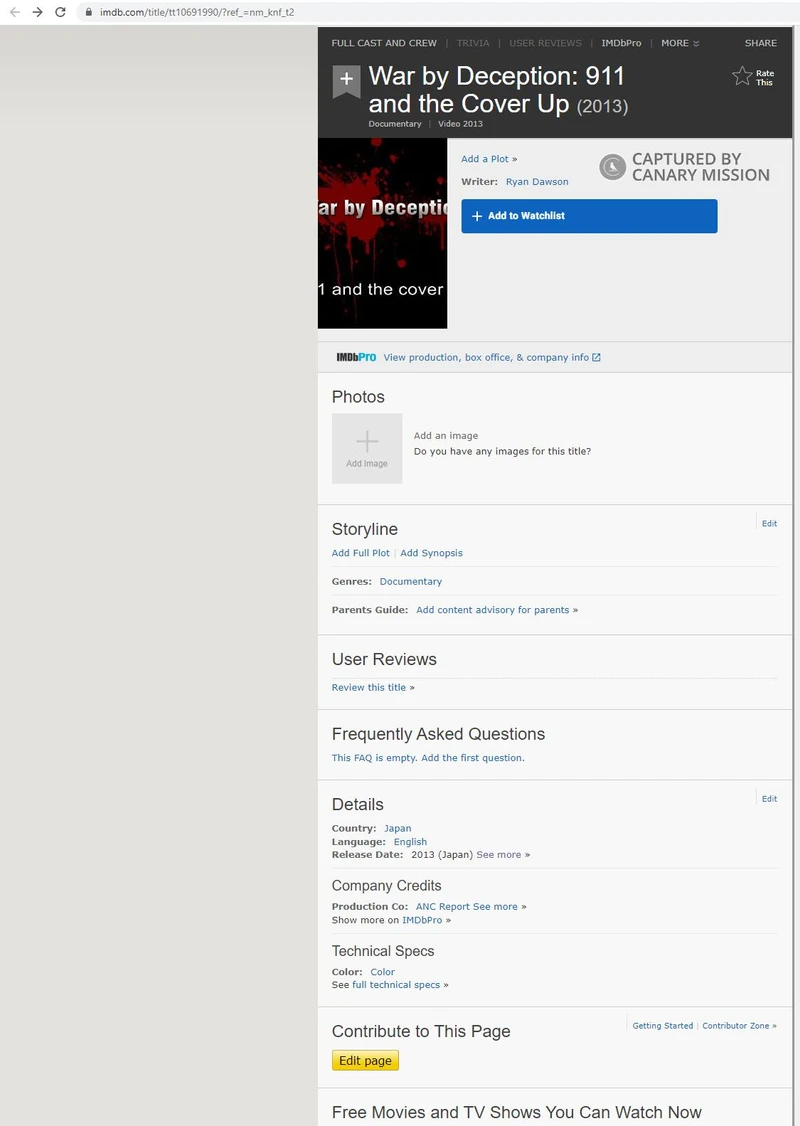Viewport: 800px width, 1126px height.
Task: Open USER REVIEWS in the top bar
Action: point(546,43)
